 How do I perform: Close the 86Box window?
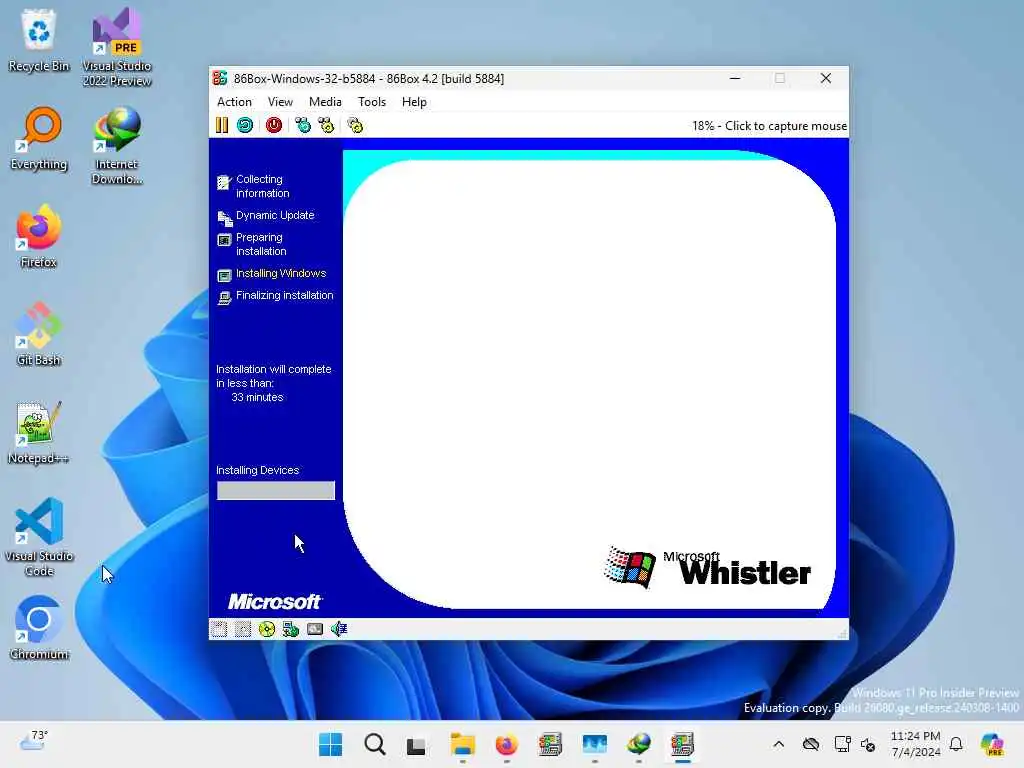pos(825,78)
